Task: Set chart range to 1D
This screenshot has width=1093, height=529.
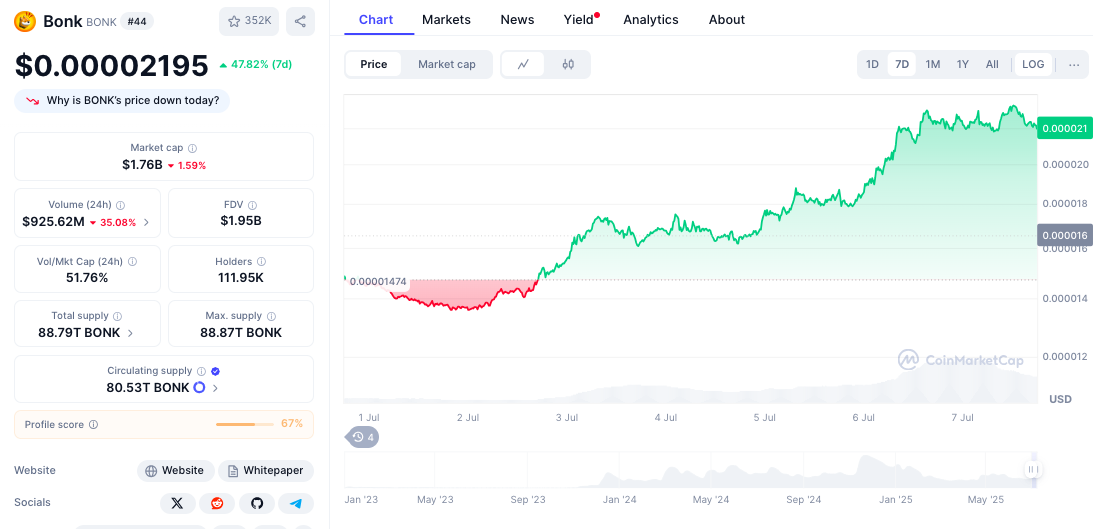Action: click(x=872, y=64)
